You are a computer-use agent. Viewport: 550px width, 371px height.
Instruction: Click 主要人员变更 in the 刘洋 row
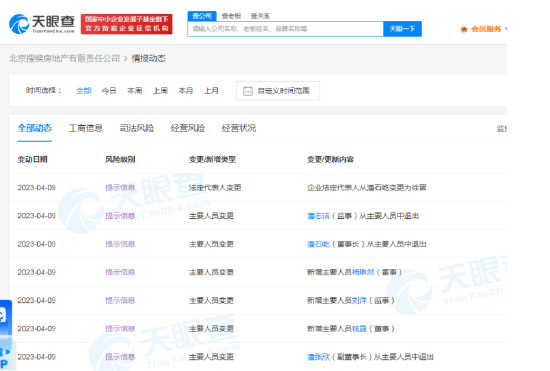[211, 301]
